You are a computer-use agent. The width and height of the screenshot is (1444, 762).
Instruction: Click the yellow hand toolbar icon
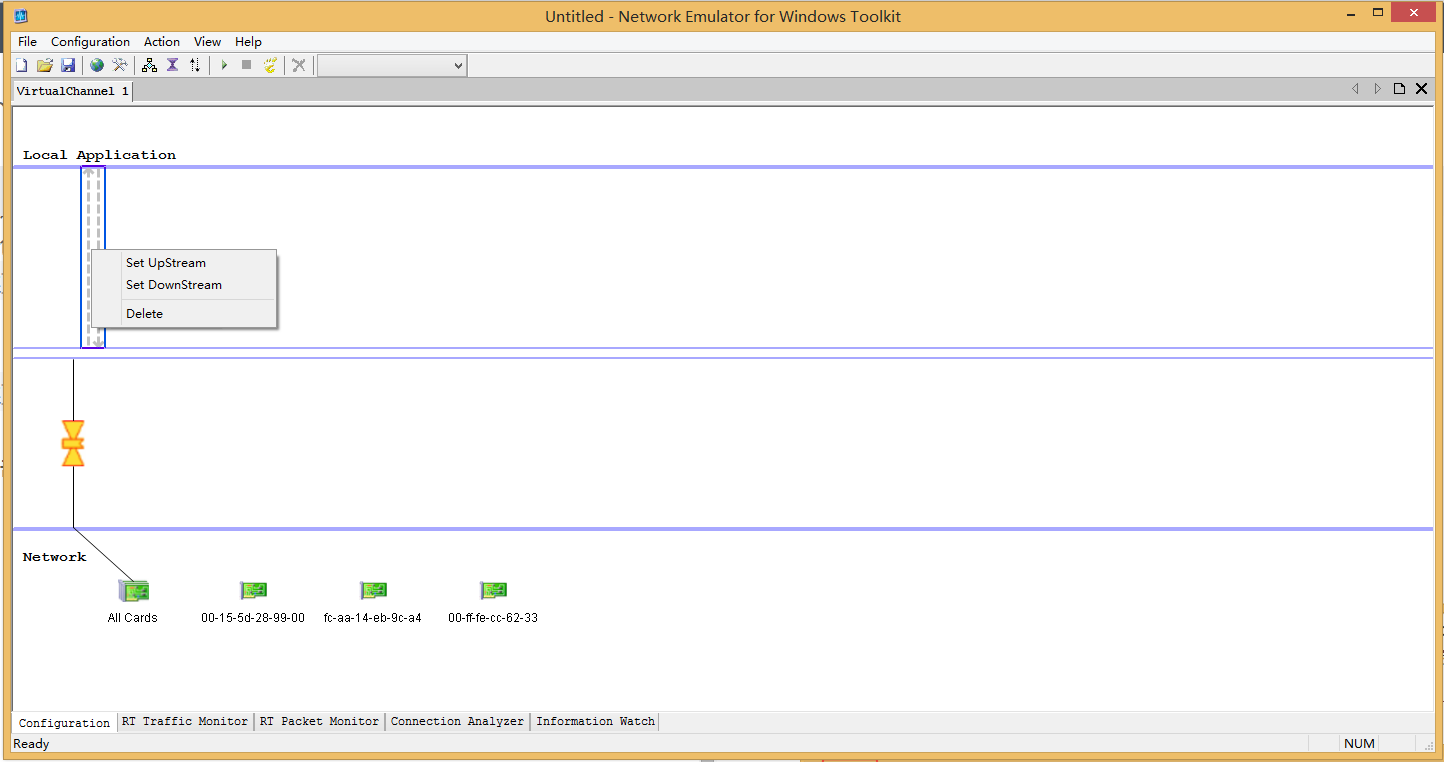pyautogui.click(x=270, y=65)
